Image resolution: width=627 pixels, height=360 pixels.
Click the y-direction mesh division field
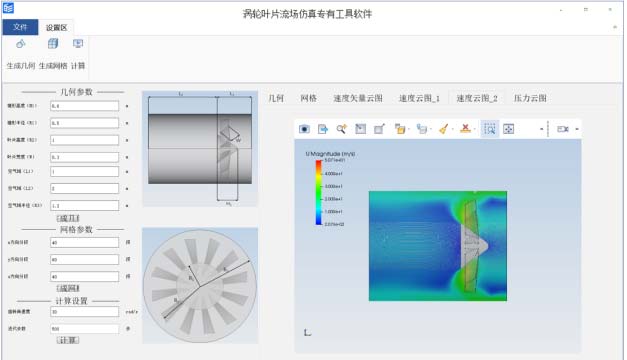[x=84, y=260]
